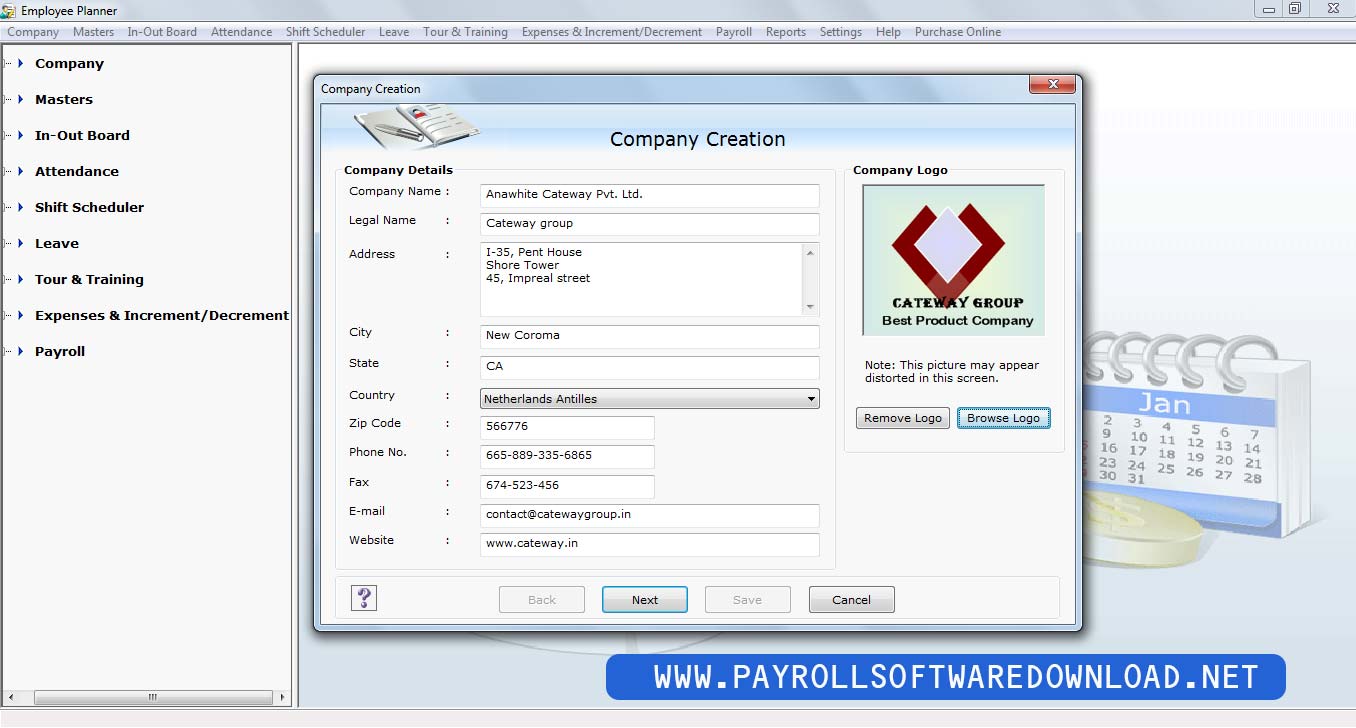Click the E-mail input field
This screenshot has height=728, width=1356.
click(x=650, y=515)
